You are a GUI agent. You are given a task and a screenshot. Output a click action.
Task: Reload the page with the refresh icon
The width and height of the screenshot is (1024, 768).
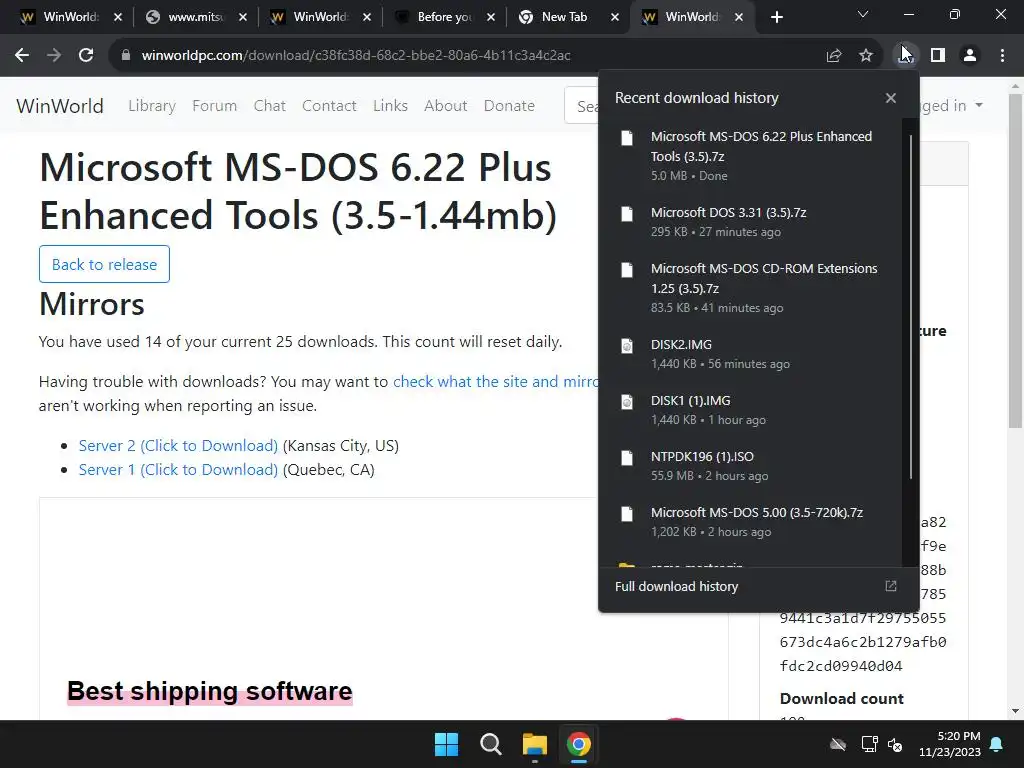86,56
